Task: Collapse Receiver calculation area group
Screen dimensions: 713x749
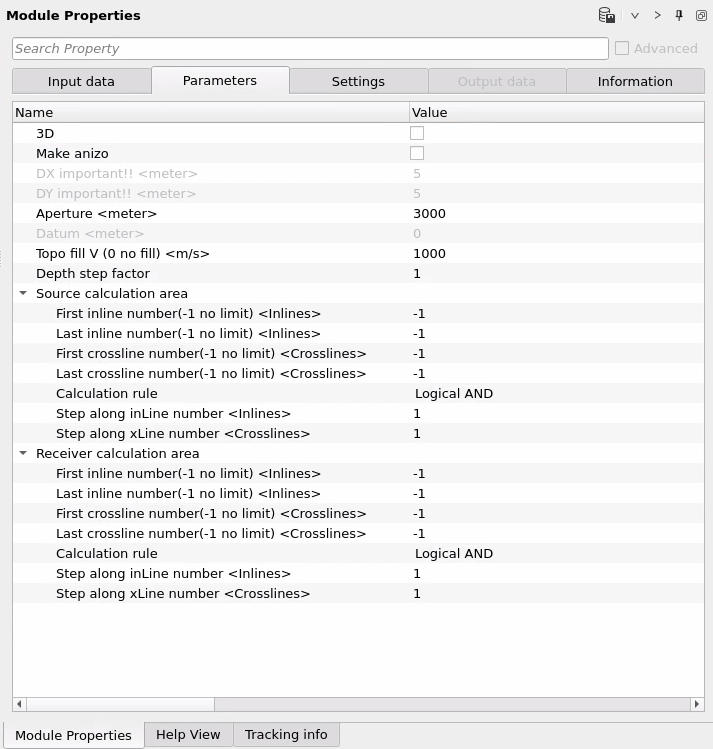Action: [x=23, y=453]
